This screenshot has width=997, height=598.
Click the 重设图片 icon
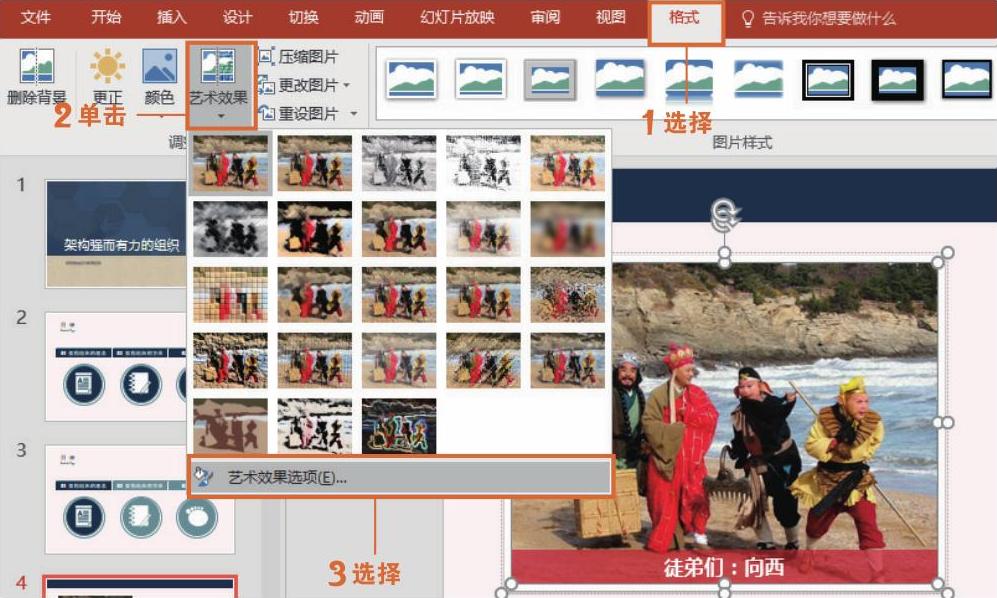pyautogui.click(x=267, y=113)
